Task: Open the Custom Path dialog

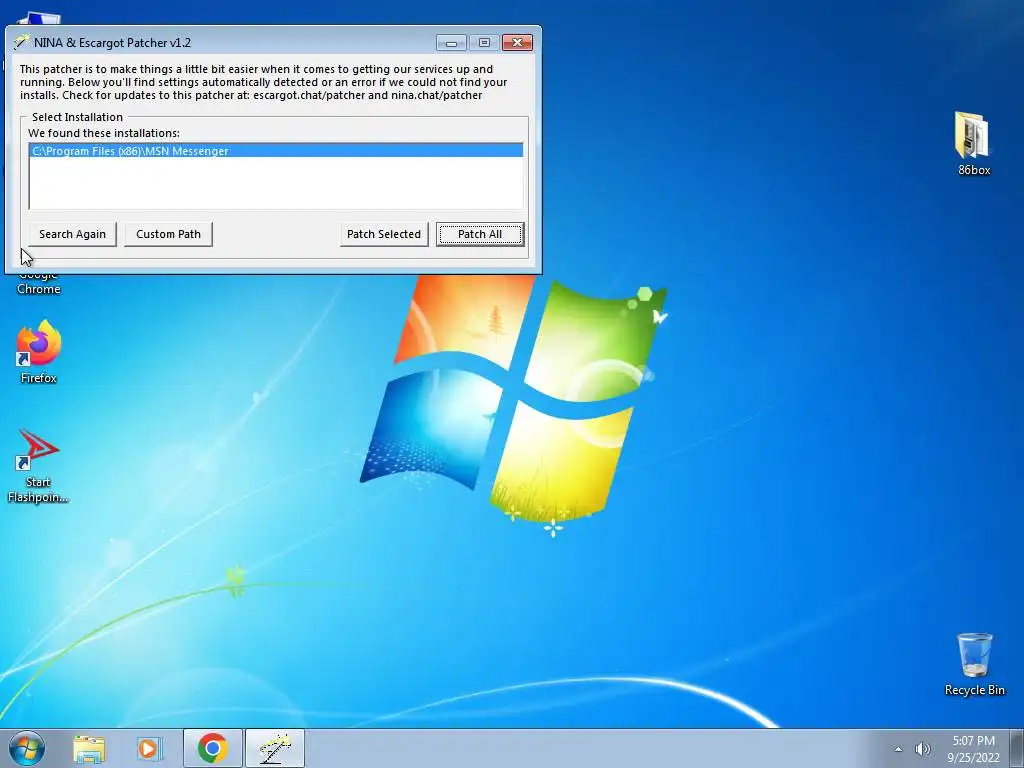Action: (168, 234)
